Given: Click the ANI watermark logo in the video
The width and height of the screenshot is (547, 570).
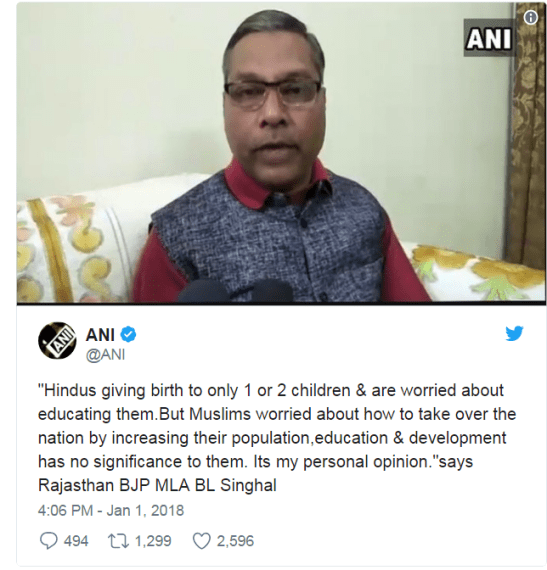Looking at the screenshot, I should click(x=489, y=38).
